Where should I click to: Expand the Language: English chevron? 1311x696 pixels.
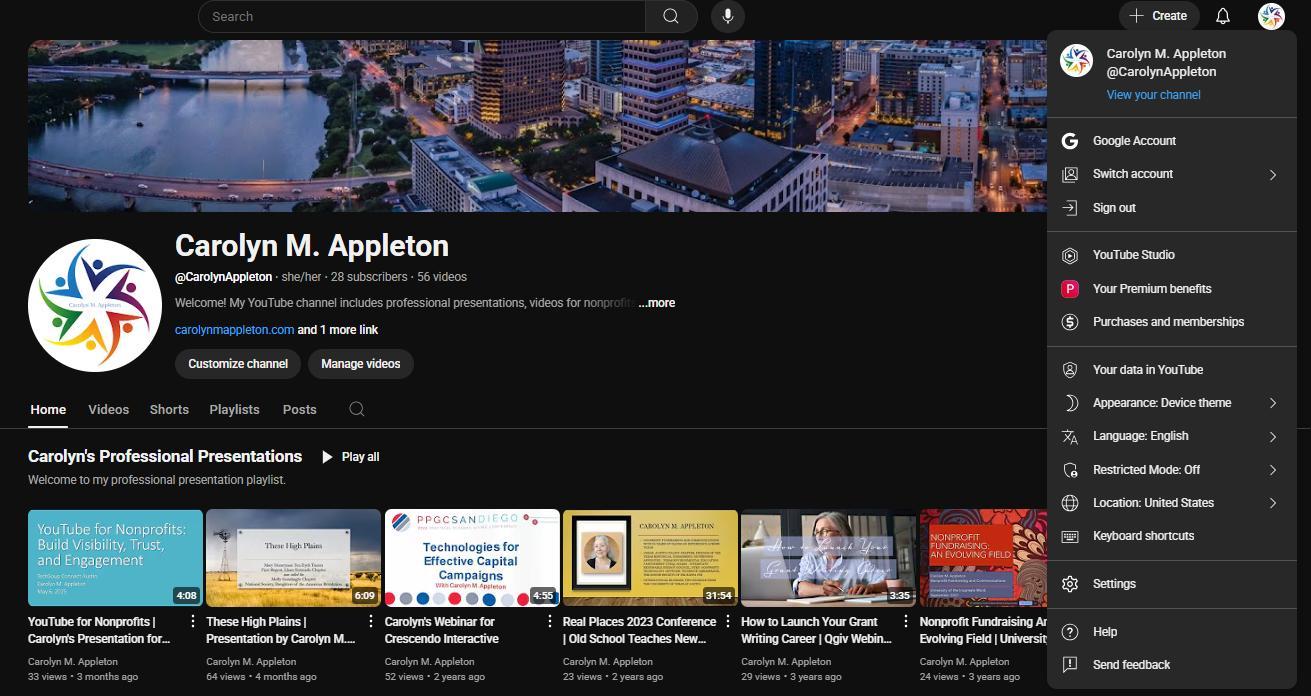[x=1273, y=436]
